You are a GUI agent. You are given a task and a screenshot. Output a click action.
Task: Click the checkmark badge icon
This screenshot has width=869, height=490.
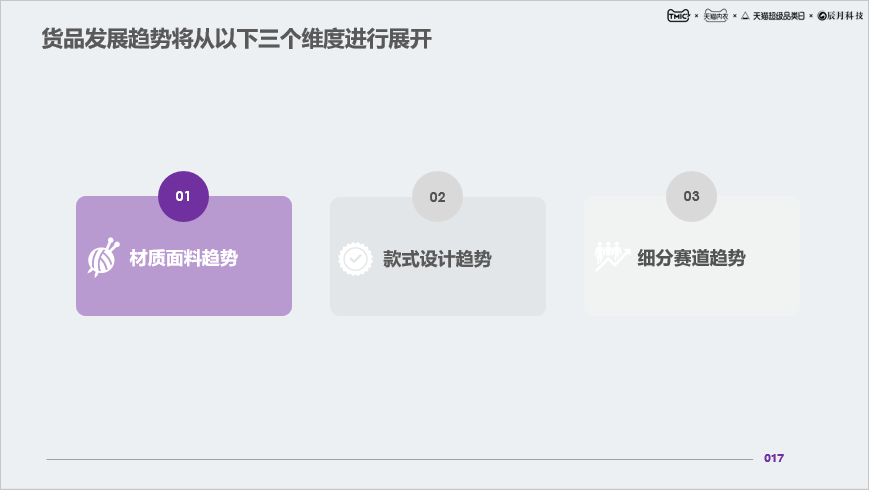coord(355,258)
